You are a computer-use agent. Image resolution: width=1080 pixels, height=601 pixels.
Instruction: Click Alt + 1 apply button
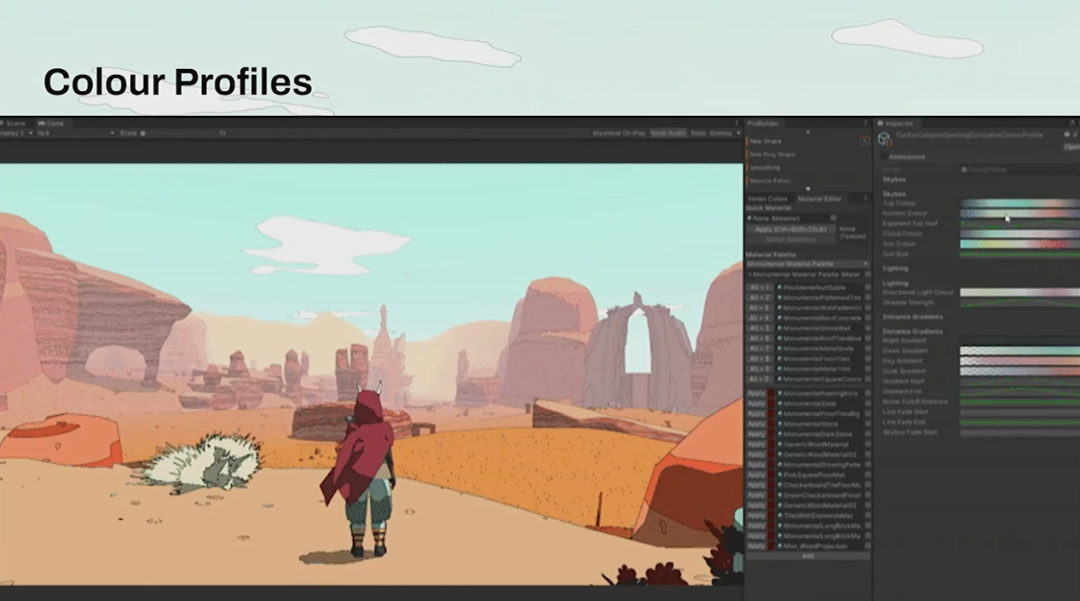(x=760, y=287)
